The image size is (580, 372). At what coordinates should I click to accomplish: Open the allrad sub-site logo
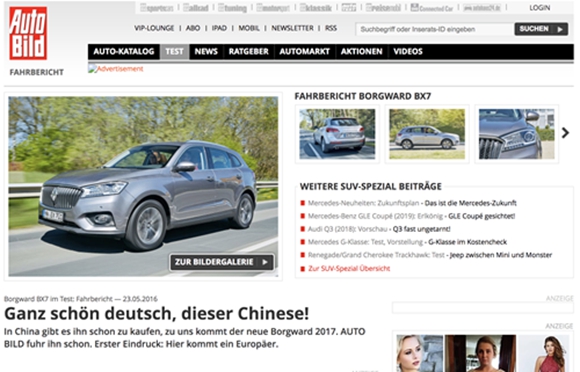coord(196,7)
